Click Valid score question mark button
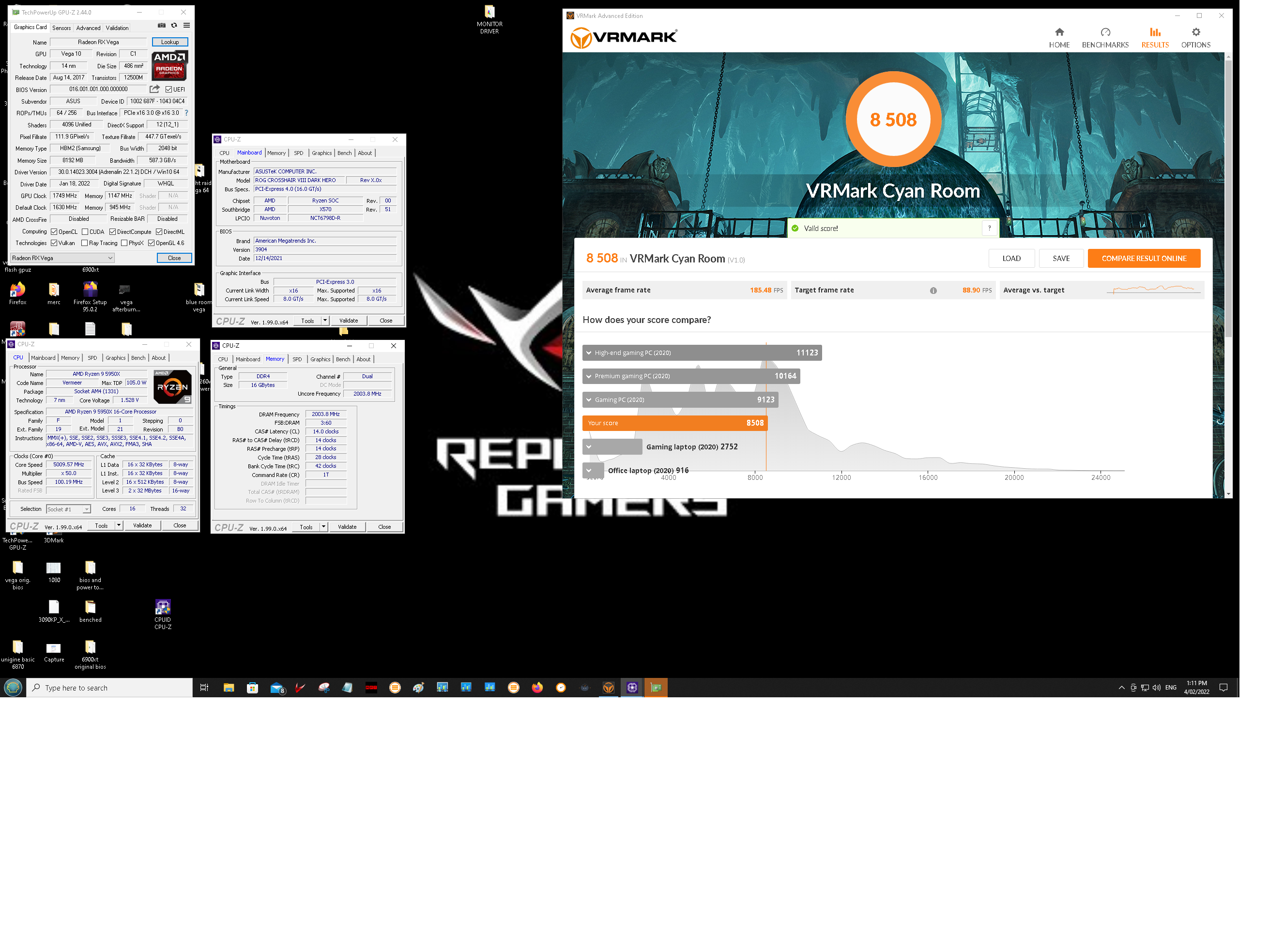The image size is (1269, 952). coord(989,228)
